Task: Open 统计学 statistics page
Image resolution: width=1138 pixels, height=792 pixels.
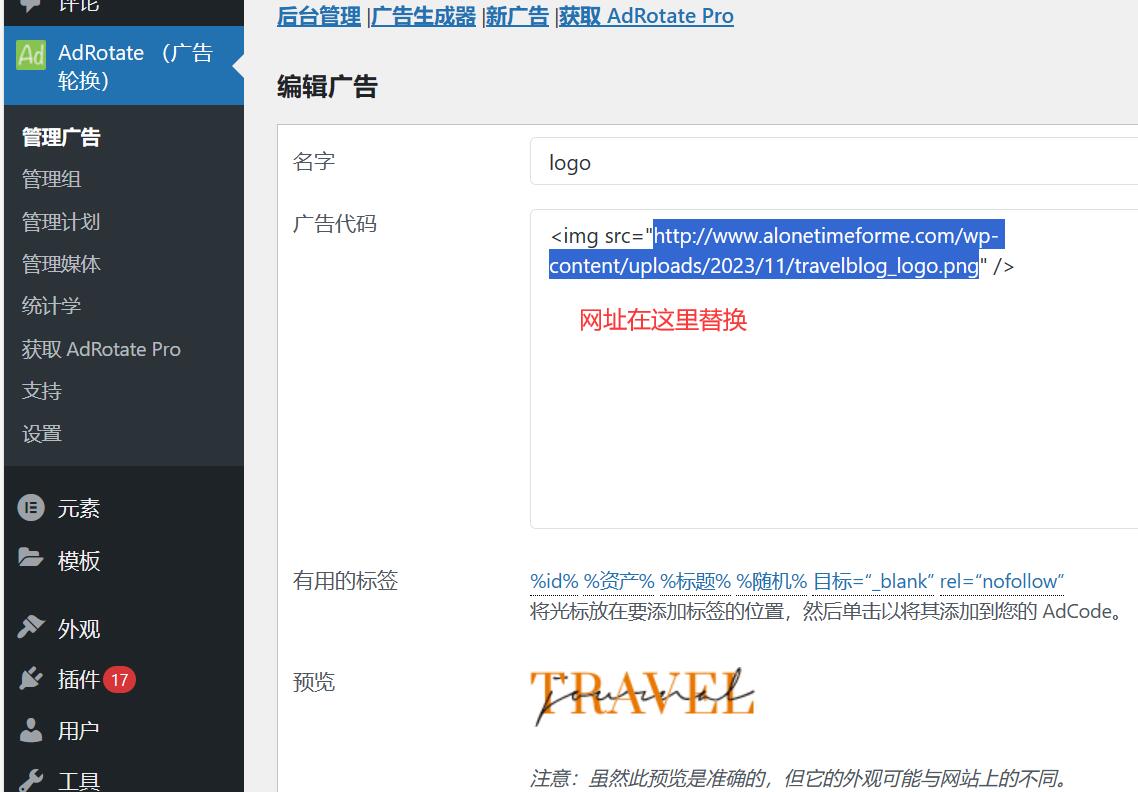Action: pos(51,306)
